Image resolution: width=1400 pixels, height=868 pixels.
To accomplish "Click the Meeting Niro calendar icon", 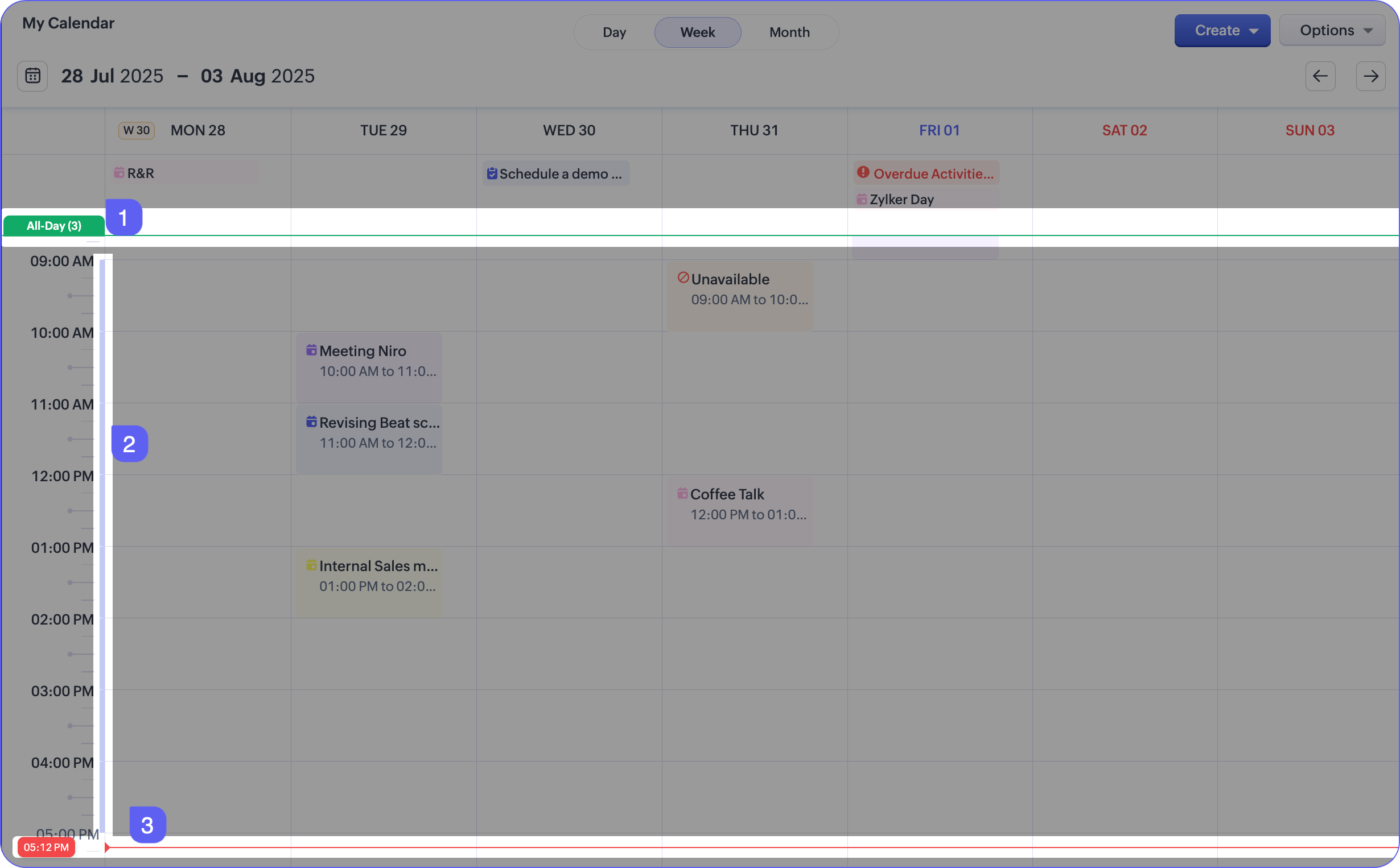I will (x=311, y=350).
